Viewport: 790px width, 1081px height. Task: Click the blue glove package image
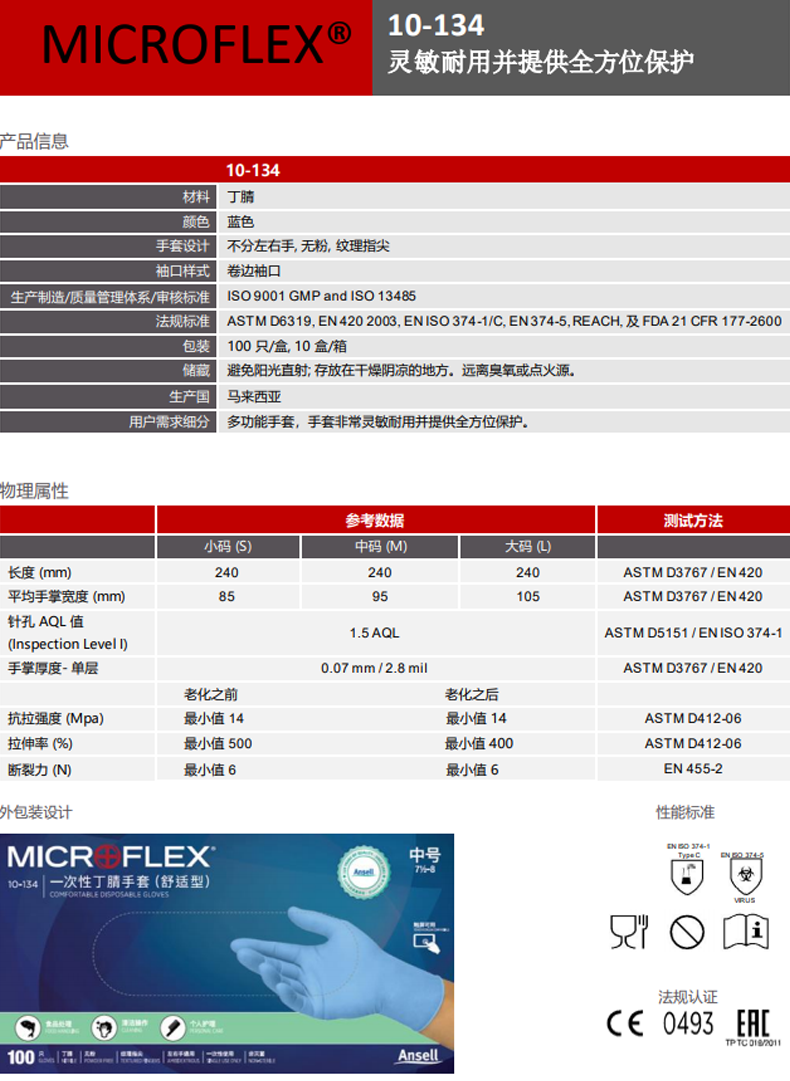tap(227, 953)
